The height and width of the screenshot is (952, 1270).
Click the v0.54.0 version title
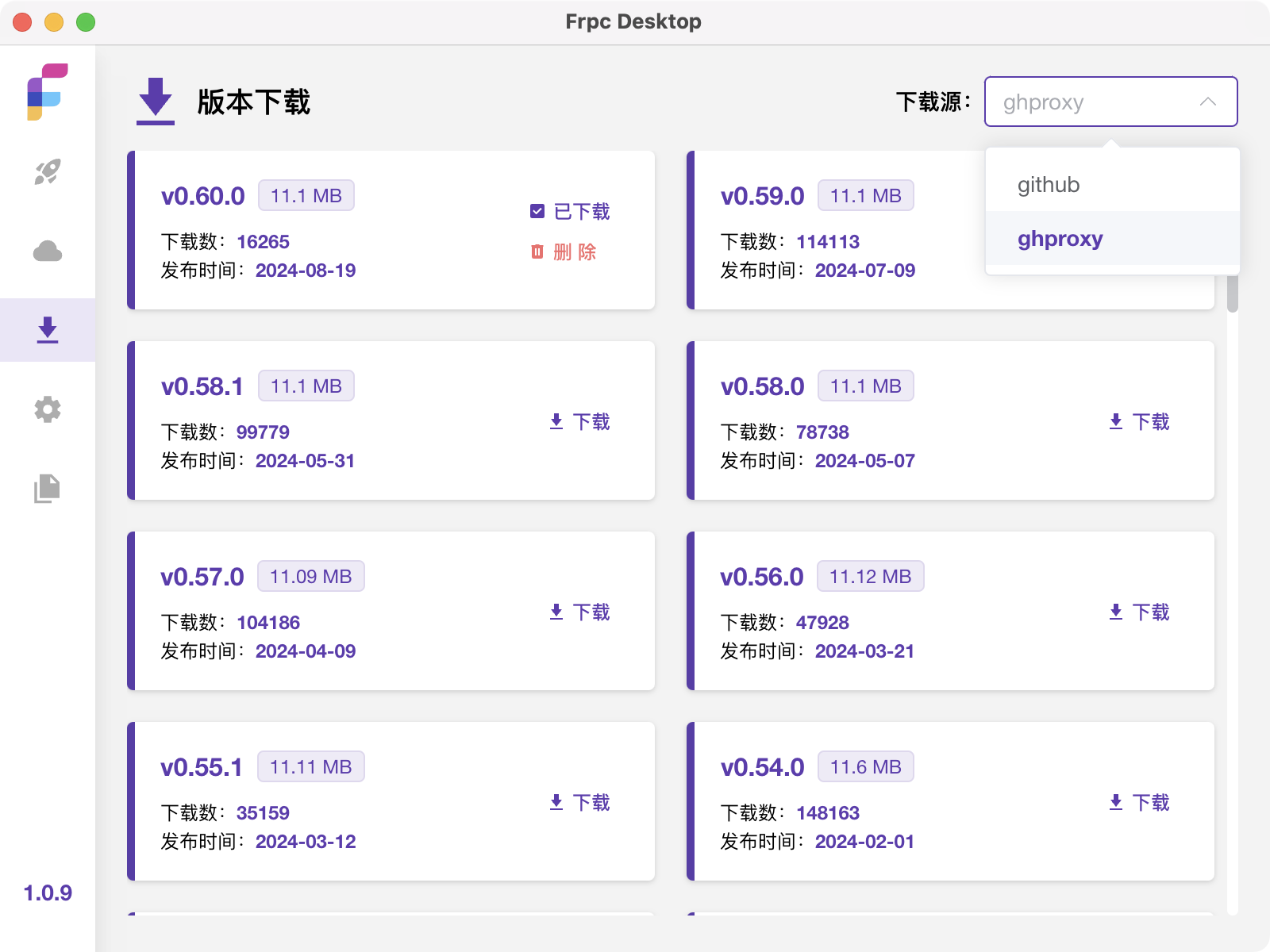763,767
